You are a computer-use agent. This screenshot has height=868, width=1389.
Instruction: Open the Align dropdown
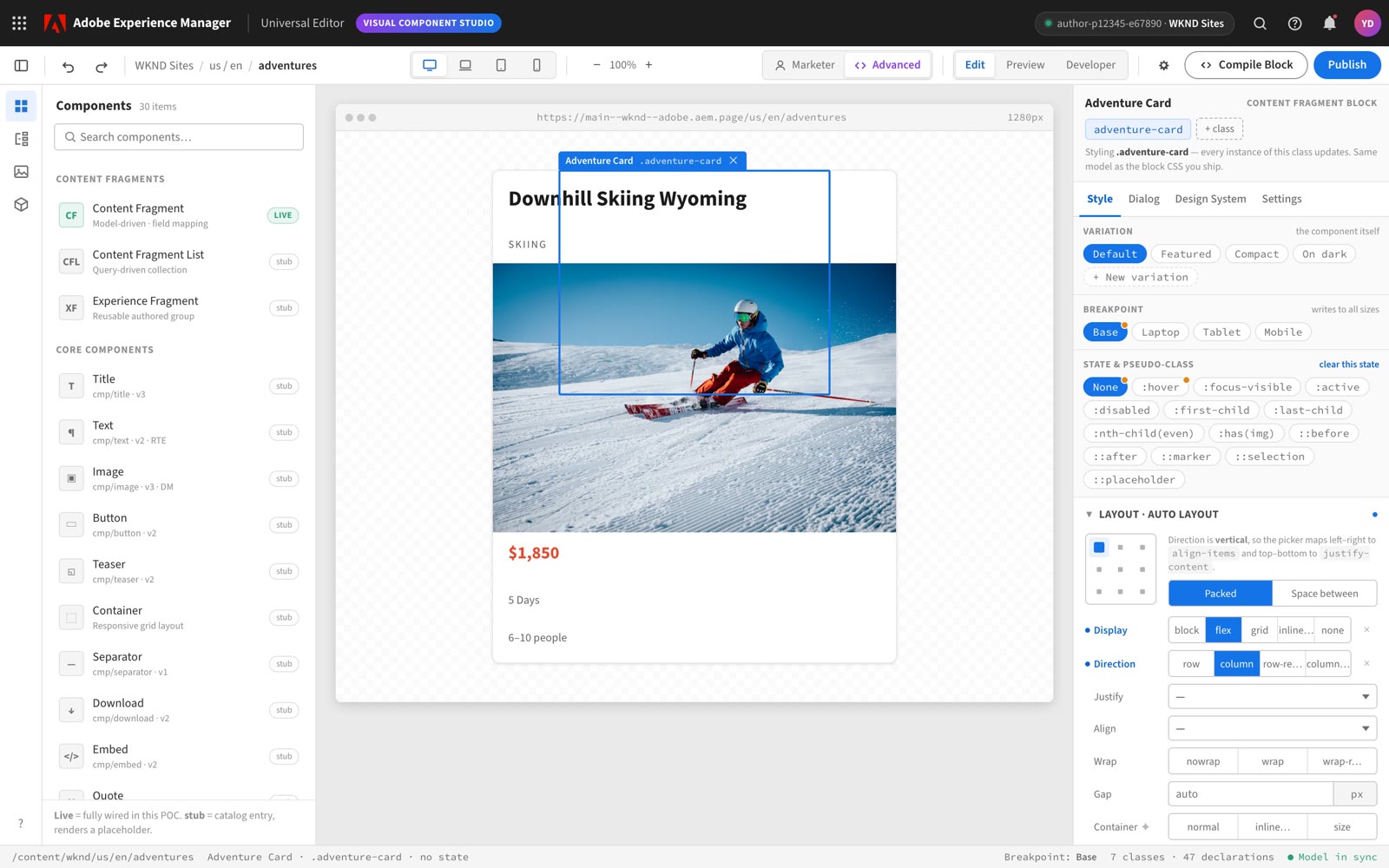pos(1273,728)
